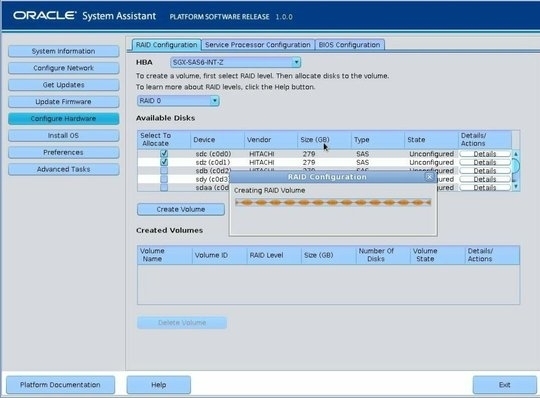Screen dimensions: 540x398
Task: Click the Volume ID column header
Action: pyautogui.click(x=219, y=255)
